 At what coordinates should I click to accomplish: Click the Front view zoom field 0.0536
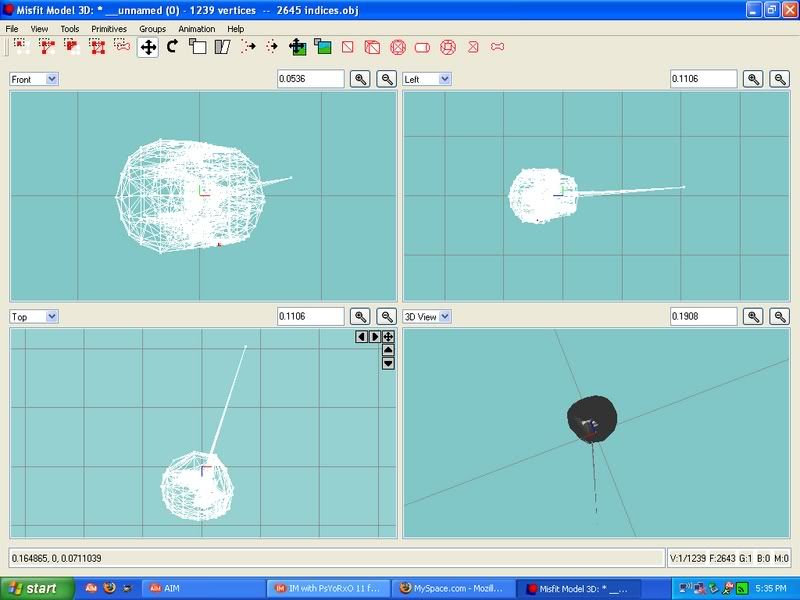311,79
